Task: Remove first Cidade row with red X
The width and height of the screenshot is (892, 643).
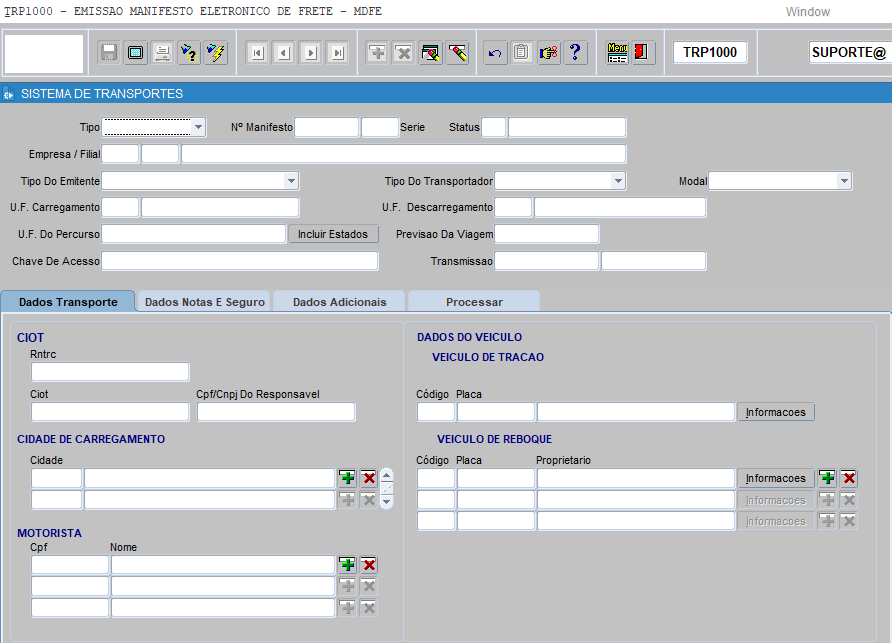Action: click(369, 477)
